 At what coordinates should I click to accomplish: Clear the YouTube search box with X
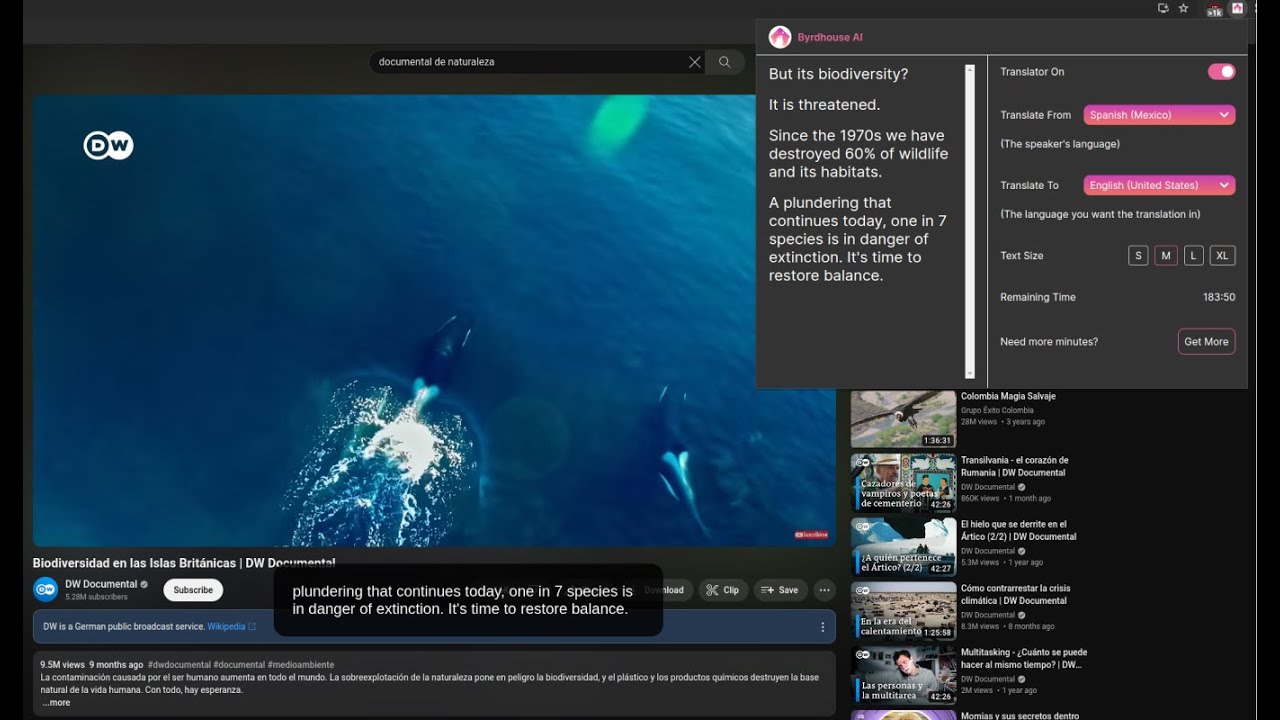[695, 62]
